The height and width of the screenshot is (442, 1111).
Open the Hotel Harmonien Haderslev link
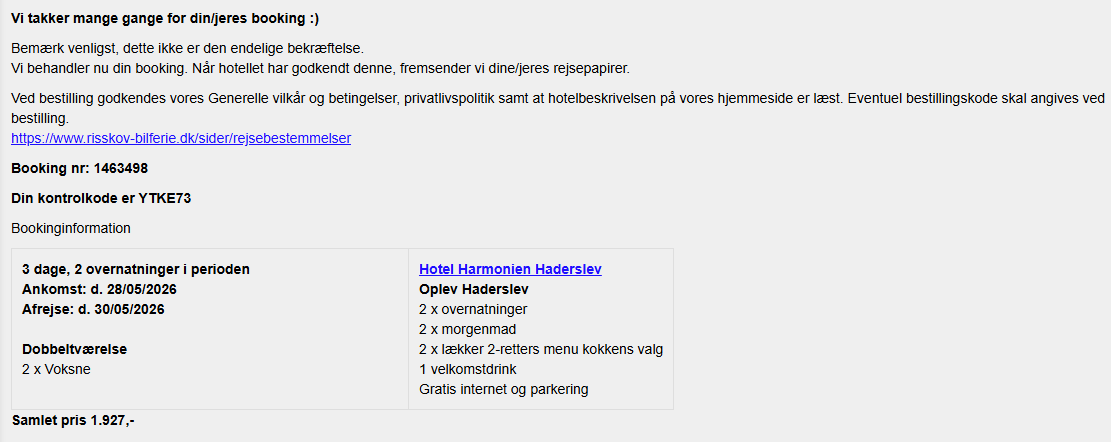[x=510, y=269]
